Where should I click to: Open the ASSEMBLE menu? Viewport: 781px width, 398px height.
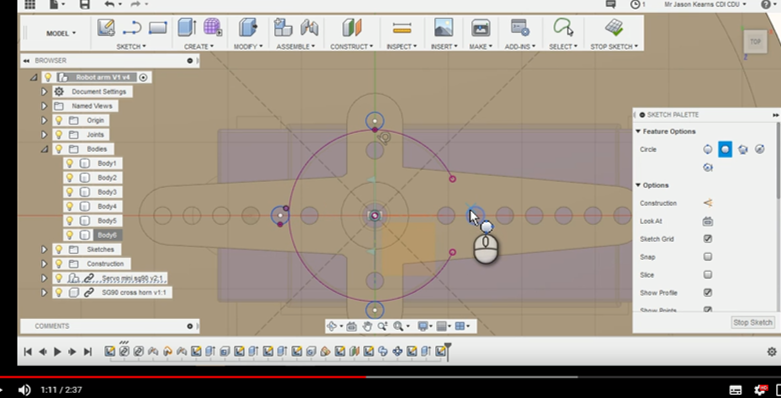(295, 46)
